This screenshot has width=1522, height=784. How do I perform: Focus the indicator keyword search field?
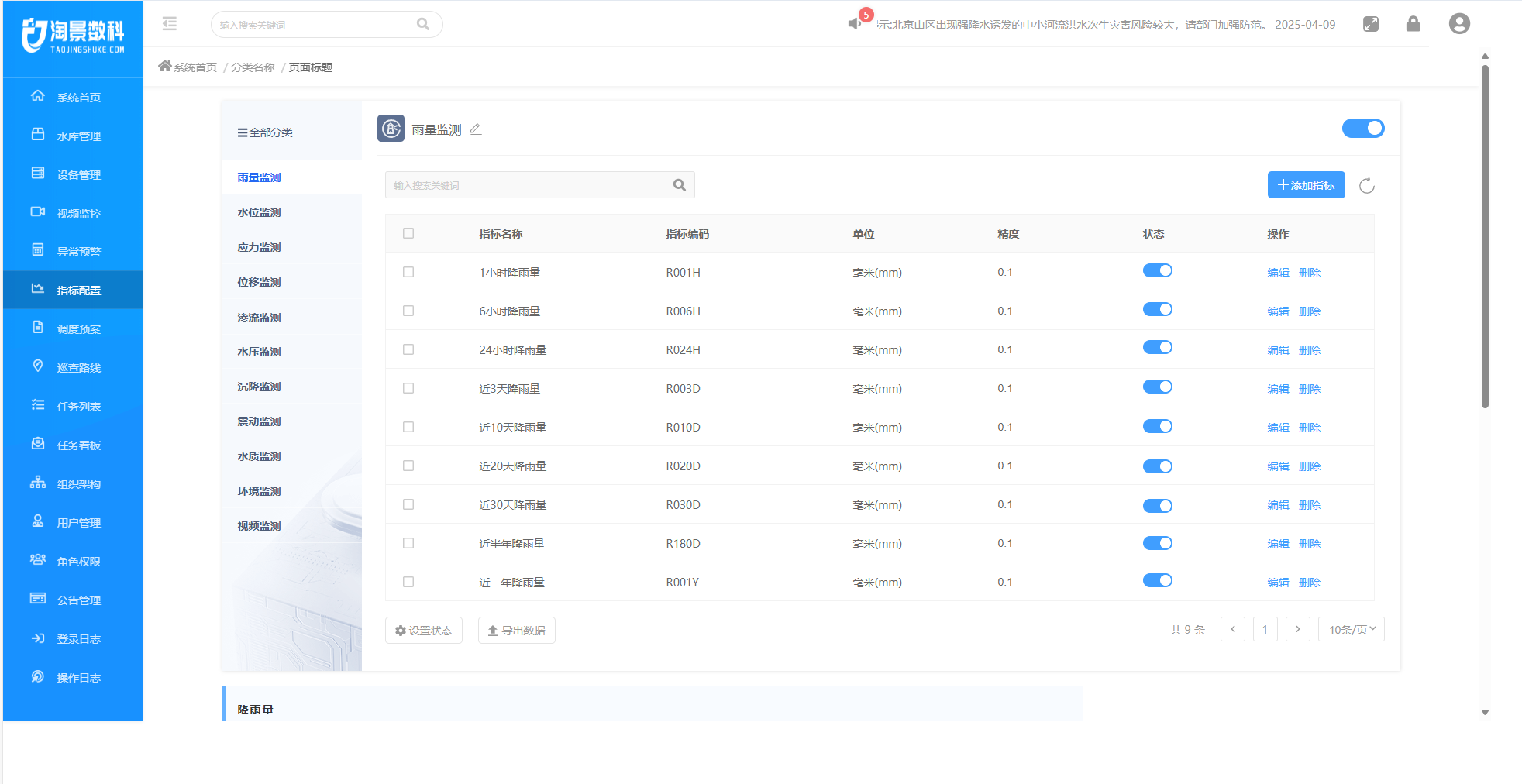point(540,185)
